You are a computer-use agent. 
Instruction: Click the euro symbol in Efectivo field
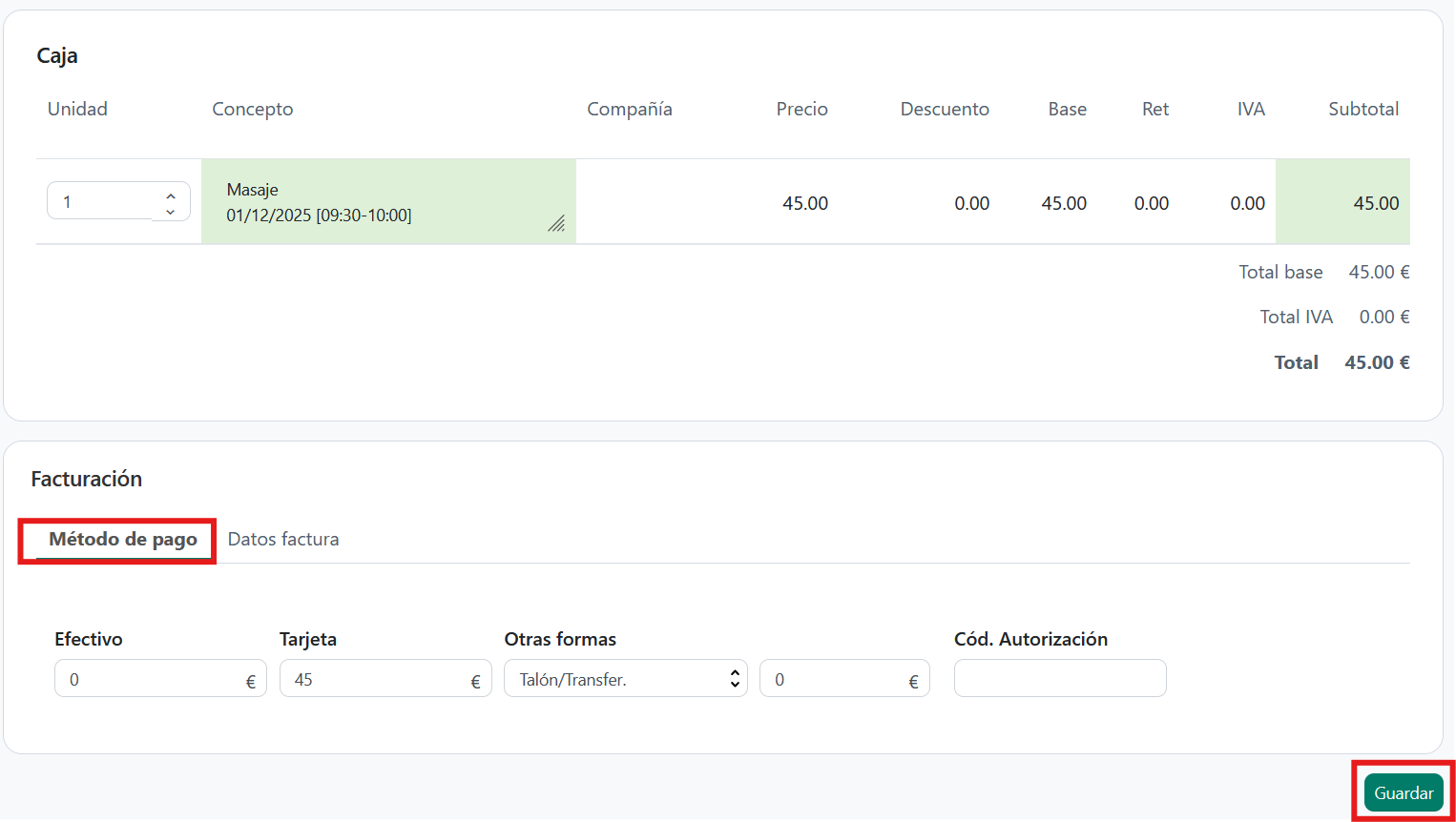click(x=251, y=682)
